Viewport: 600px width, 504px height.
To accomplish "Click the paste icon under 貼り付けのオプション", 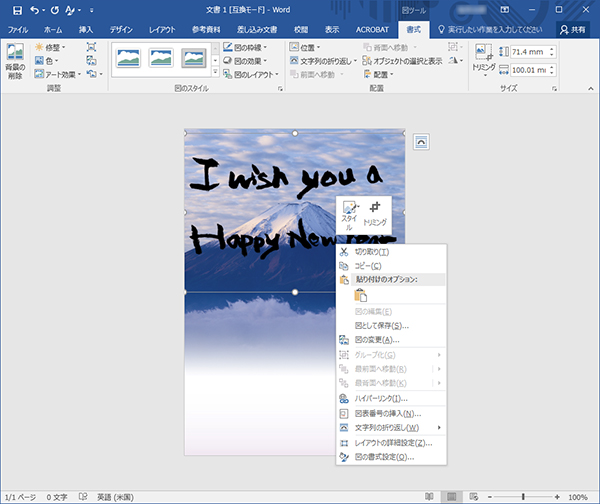I will pyautogui.click(x=361, y=295).
